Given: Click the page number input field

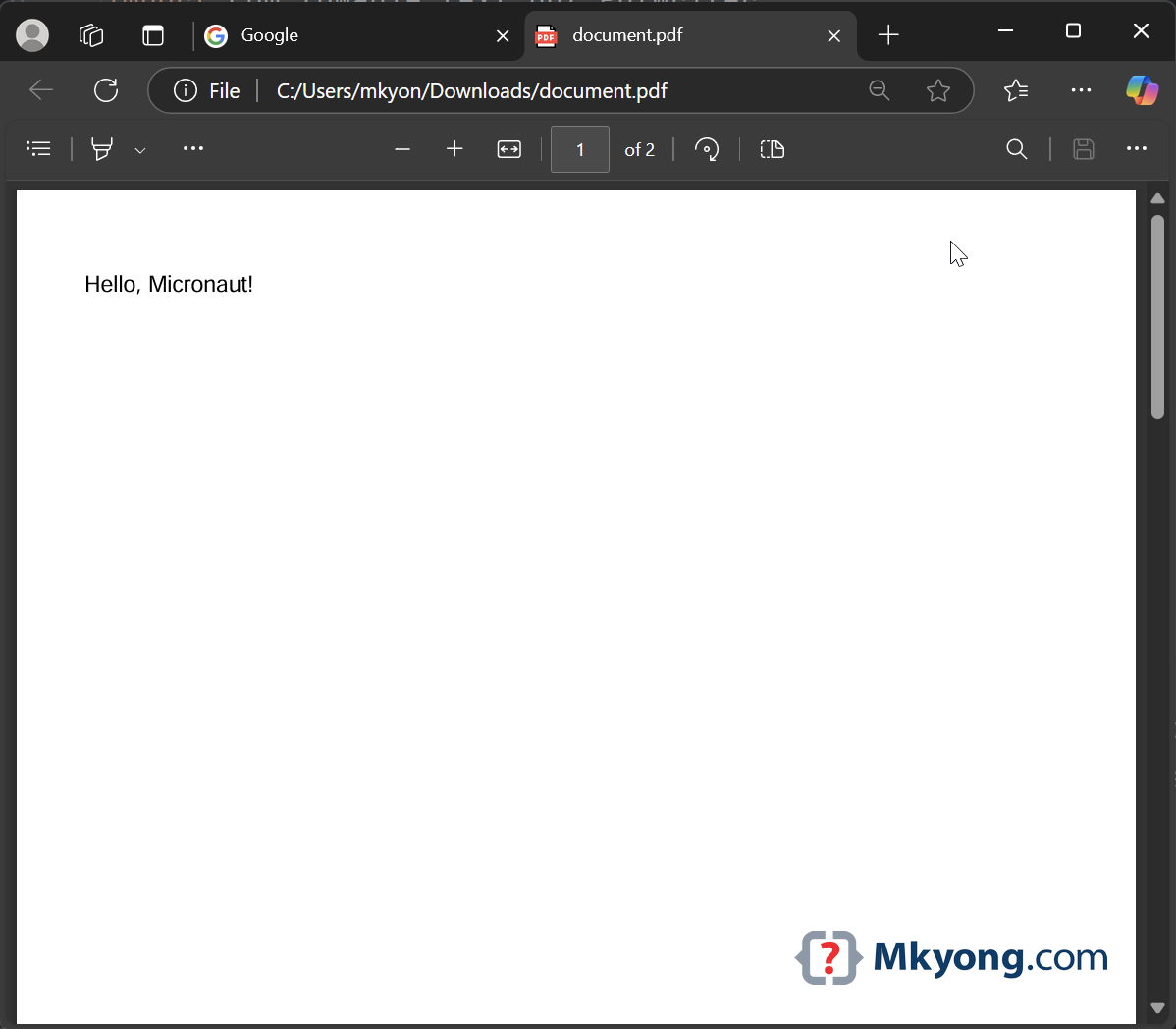Looking at the screenshot, I should point(579,149).
